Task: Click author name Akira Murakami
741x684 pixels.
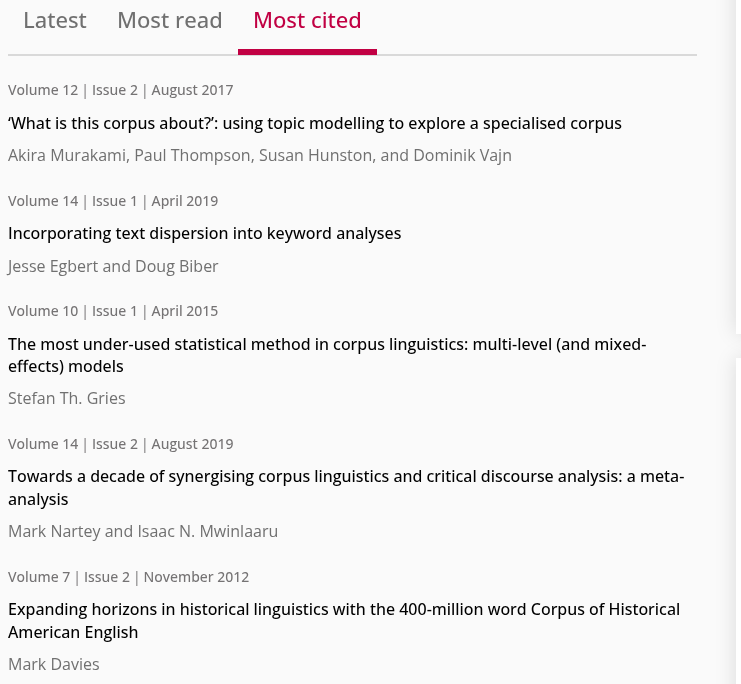Action: pos(66,155)
